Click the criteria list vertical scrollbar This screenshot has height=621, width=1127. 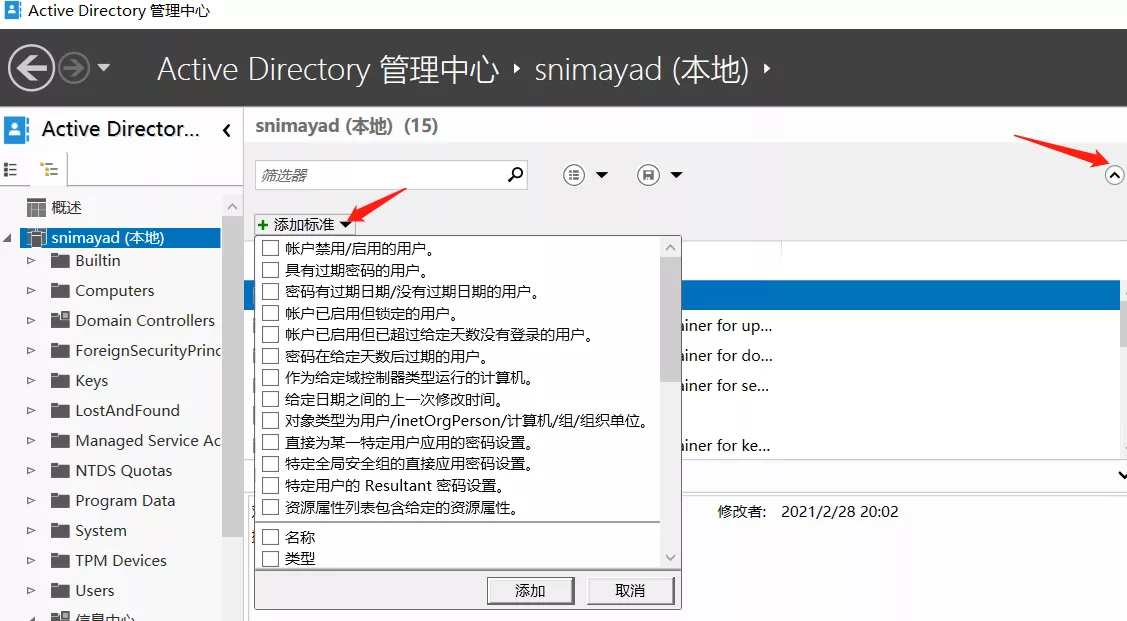click(670, 320)
